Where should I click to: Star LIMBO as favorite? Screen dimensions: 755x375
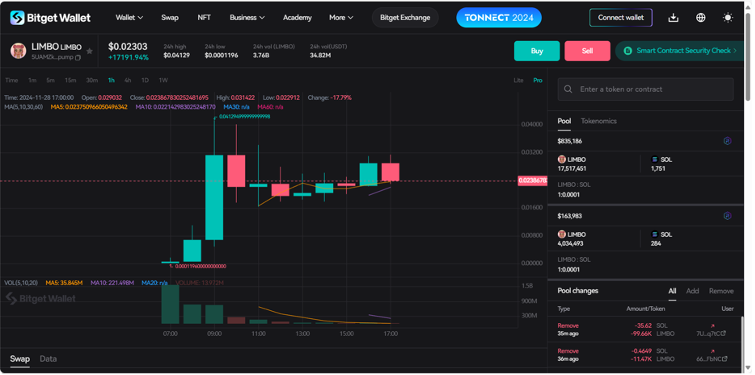coord(89,51)
